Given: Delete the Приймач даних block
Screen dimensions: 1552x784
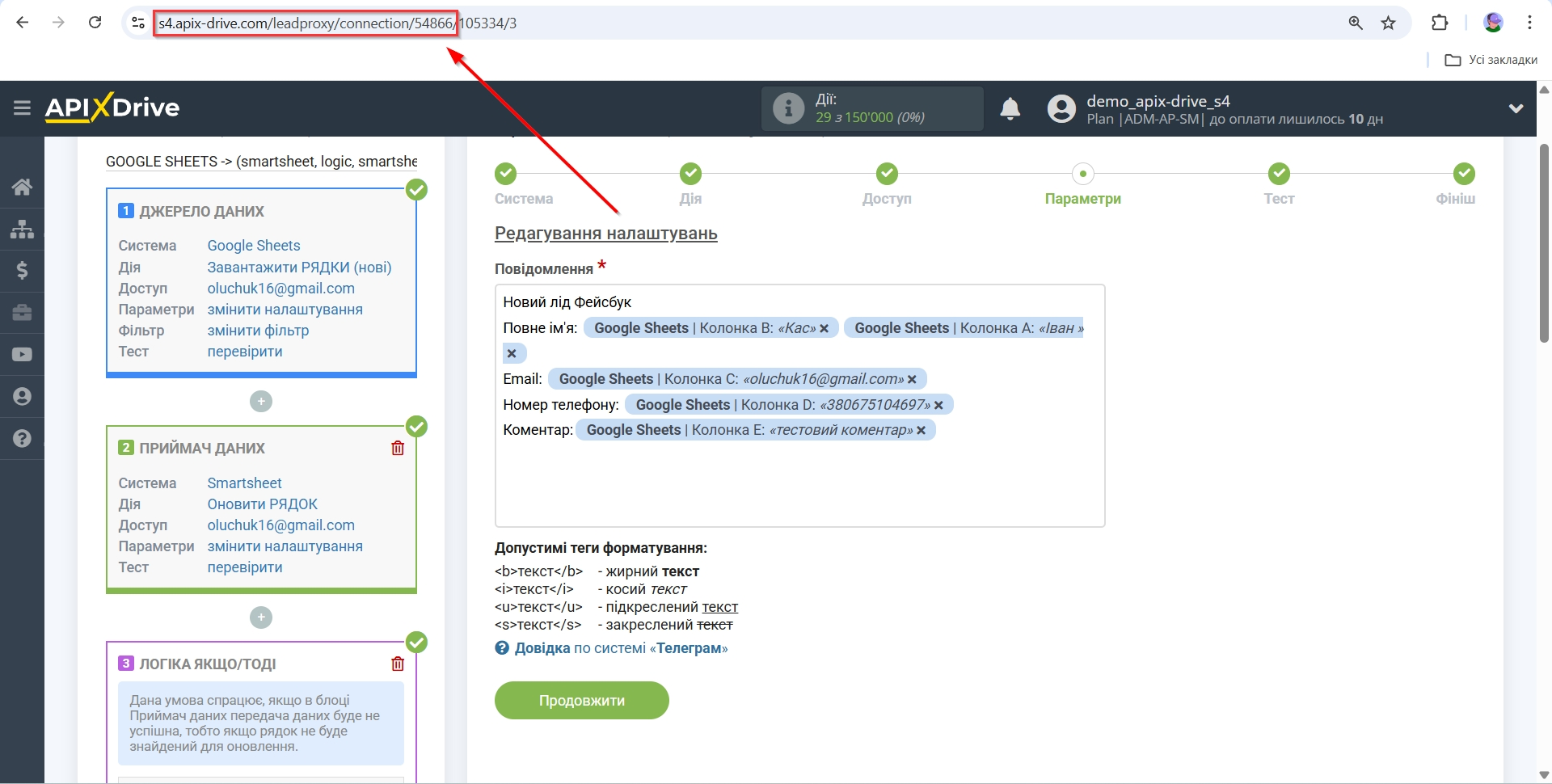Looking at the screenshot, I should [398, 448].
